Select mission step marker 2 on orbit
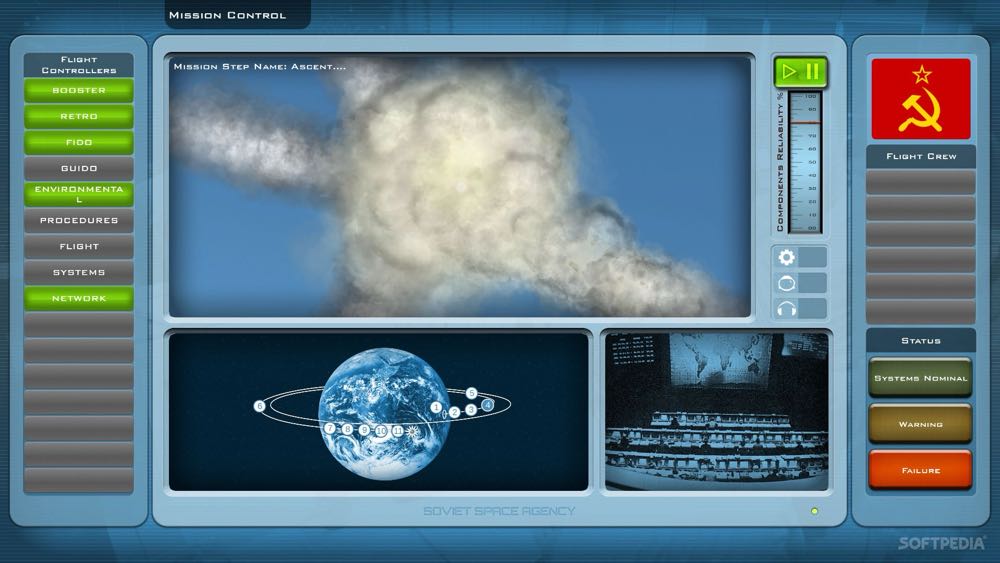Image resolution: width=1000 pixels, height=563 pixels. [x=454, y=412]
